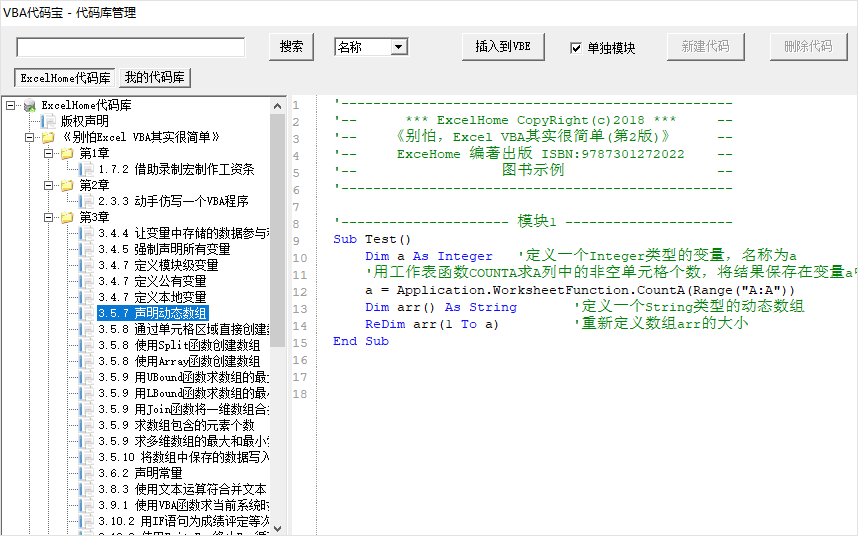Screen dimensions: 858x536
Task: Open the 名称 search-type dropdown
Action: 399,47
